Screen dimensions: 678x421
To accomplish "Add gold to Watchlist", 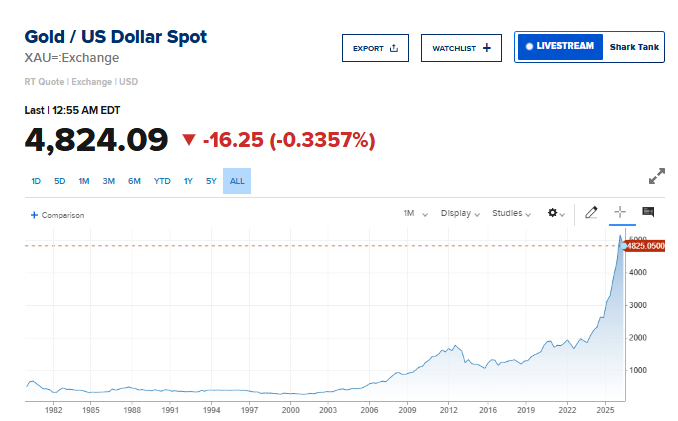I will pos(461,48).
